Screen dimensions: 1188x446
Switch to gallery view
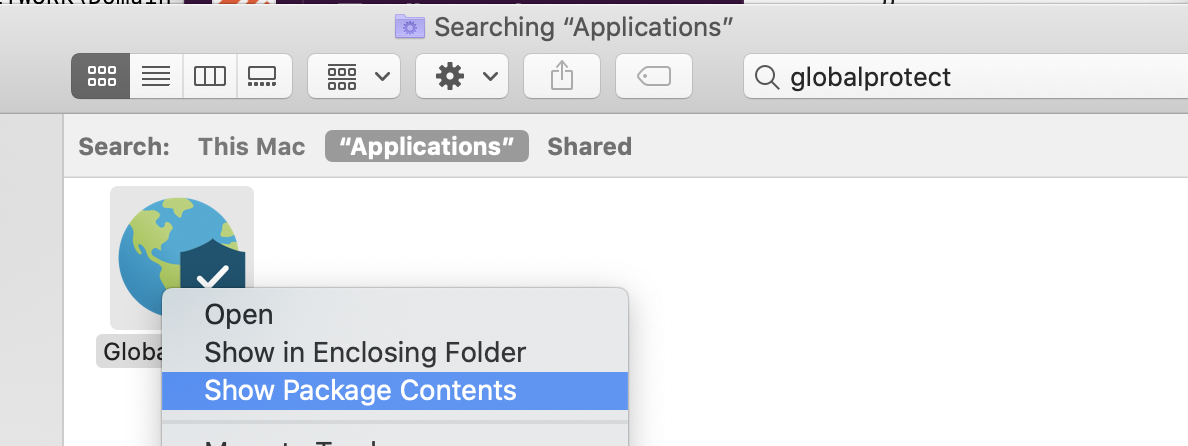[263, 77]
